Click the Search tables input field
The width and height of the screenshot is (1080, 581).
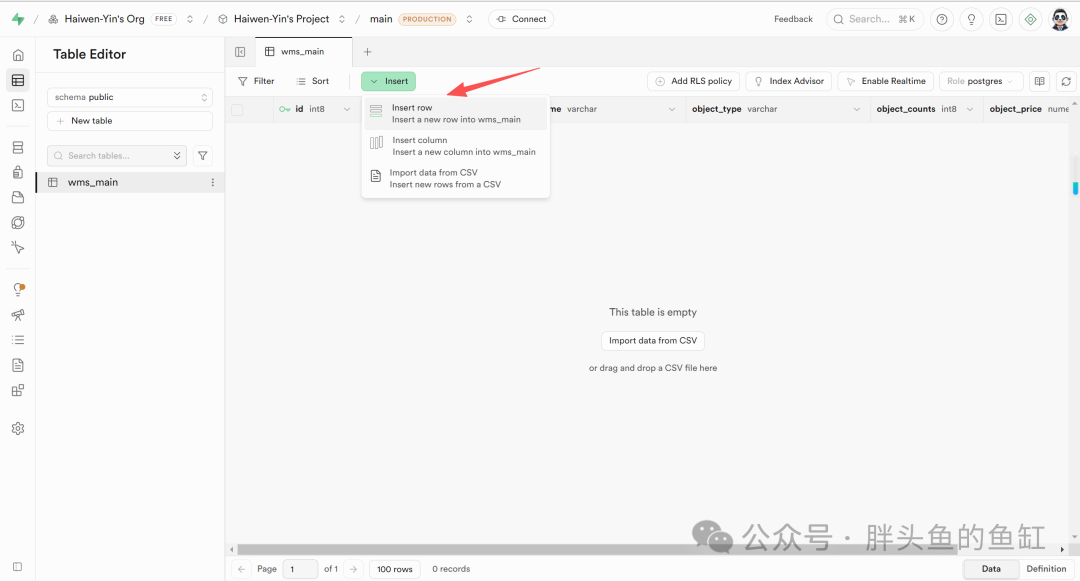coord(117,156)
